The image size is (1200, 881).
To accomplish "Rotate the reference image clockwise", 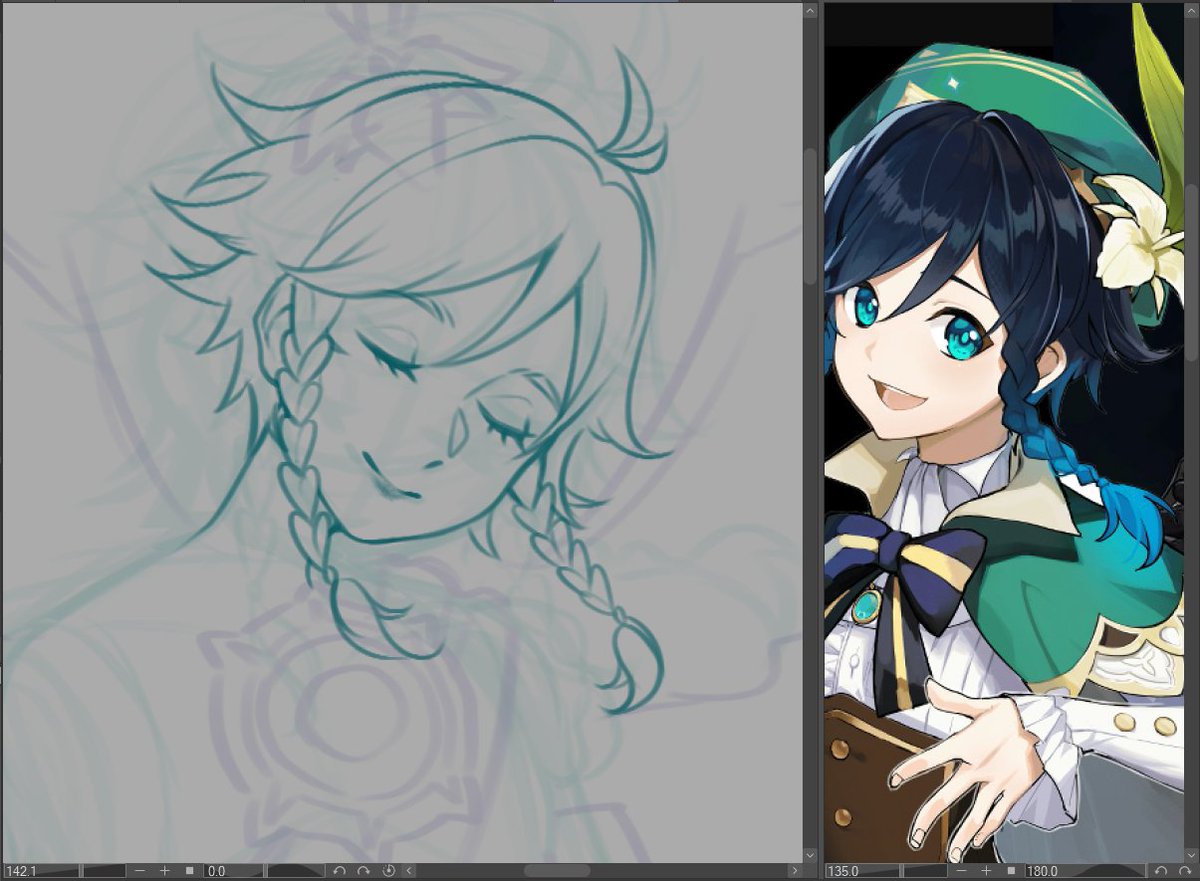I will [1185, 871].
